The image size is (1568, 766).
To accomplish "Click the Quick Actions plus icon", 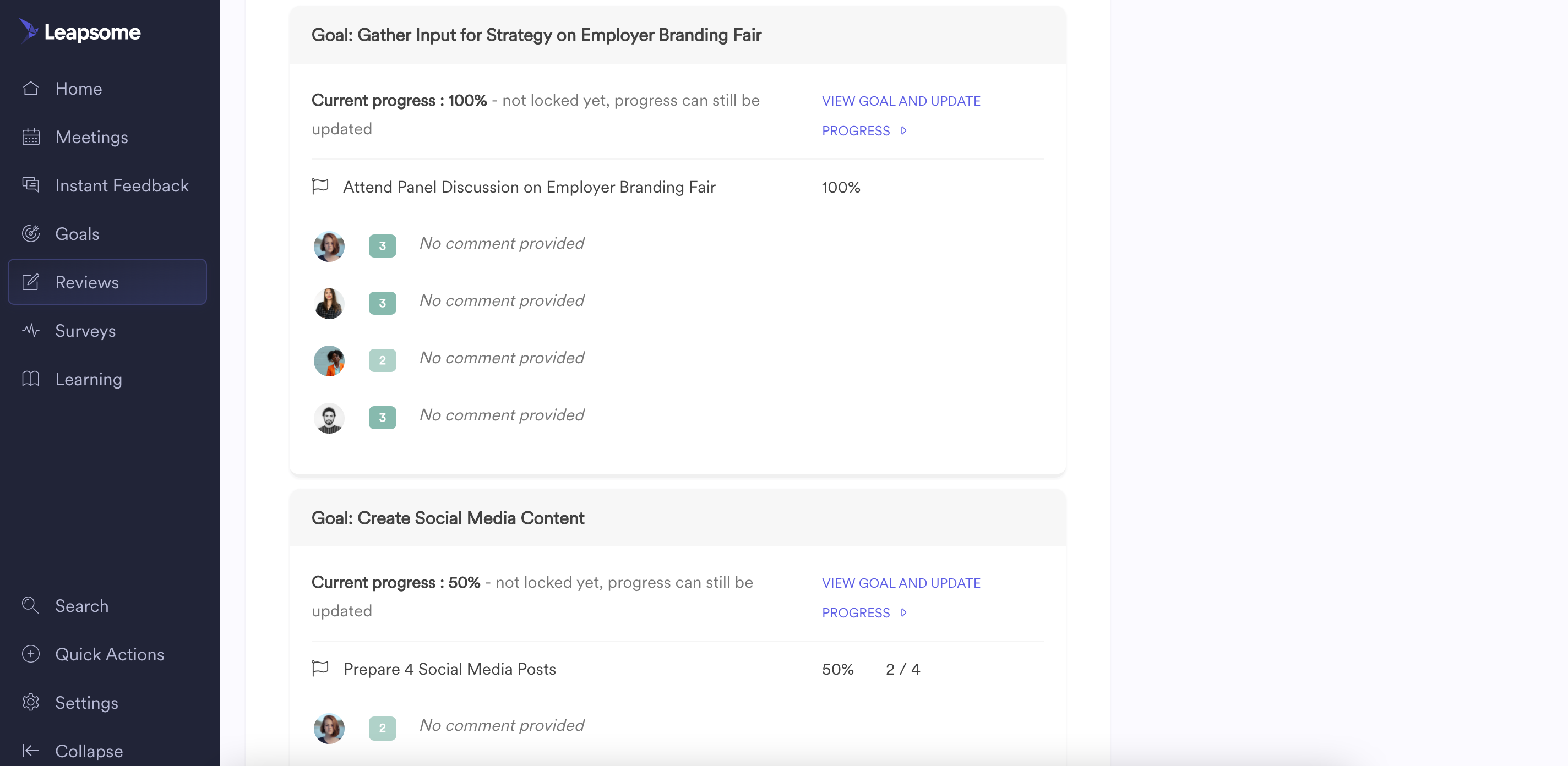I will pyautogui.click(x=30, y=654).
